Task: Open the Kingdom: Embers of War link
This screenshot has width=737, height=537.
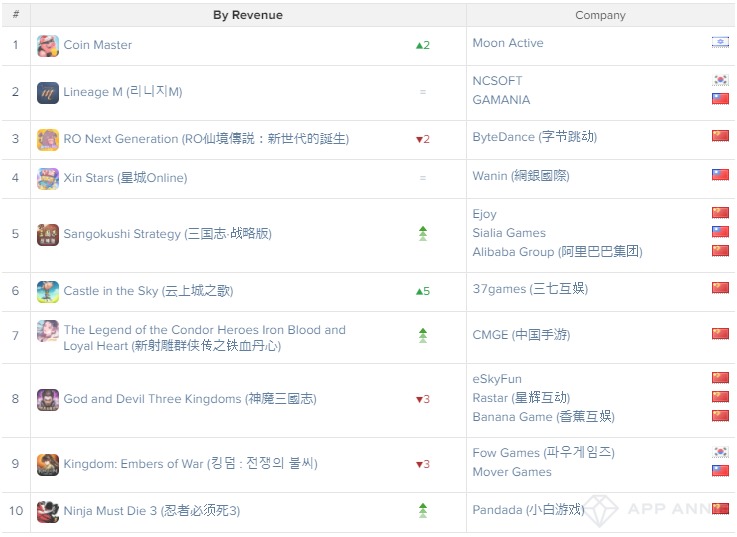Action: click(191, 464)
